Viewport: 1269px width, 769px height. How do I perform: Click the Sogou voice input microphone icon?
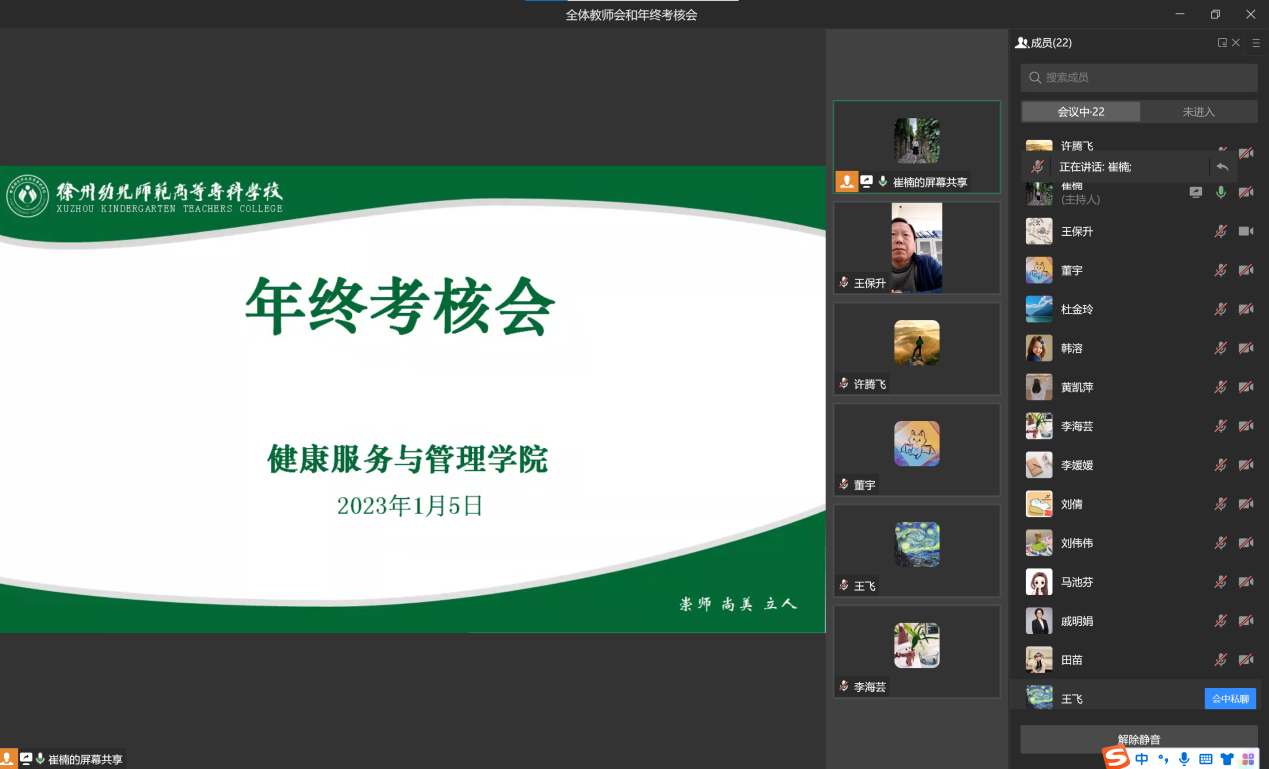coord(1184,759)
